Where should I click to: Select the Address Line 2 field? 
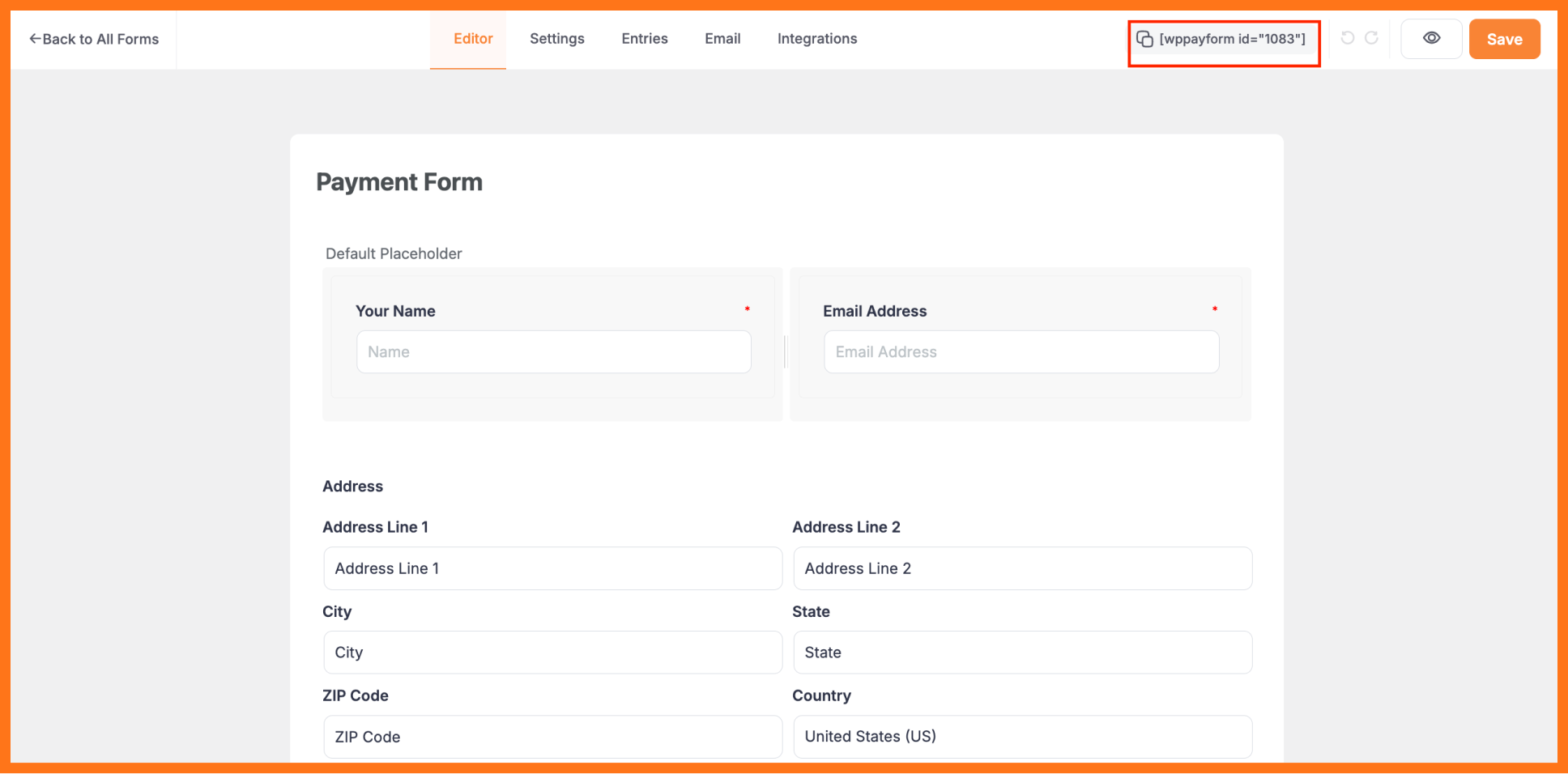click(1022, 568)
